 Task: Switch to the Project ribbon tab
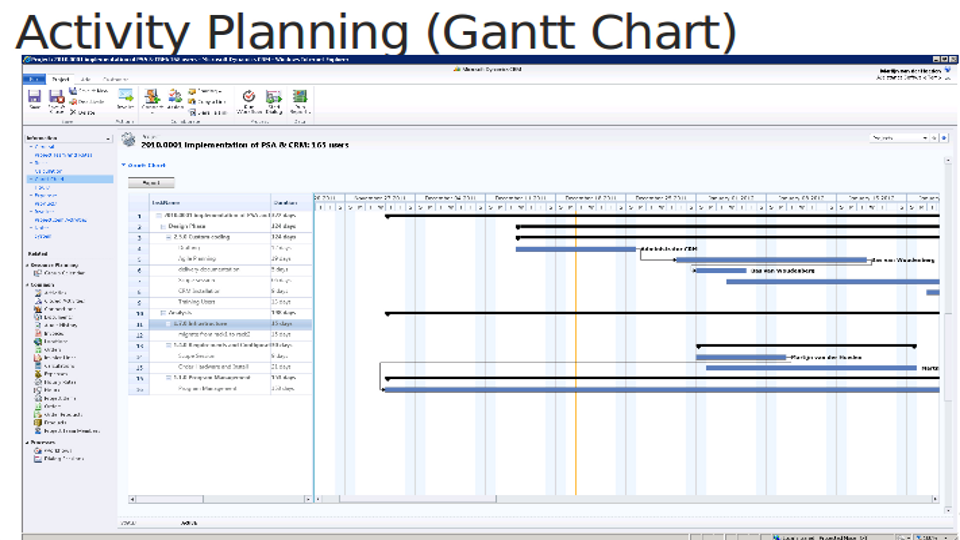tap(59, 78)
